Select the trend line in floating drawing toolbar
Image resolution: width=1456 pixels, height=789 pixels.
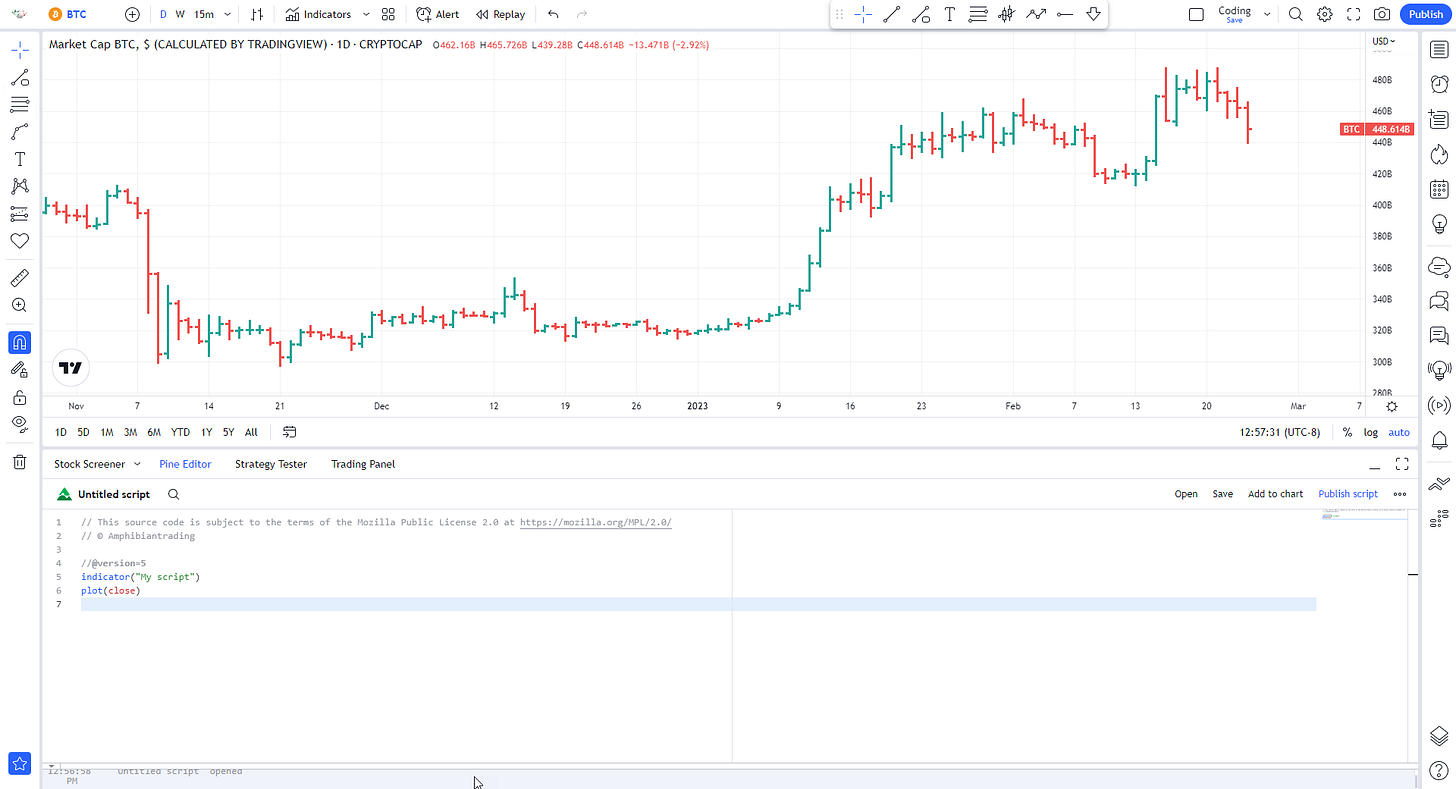pyautogui.click(x=892, y=14)
